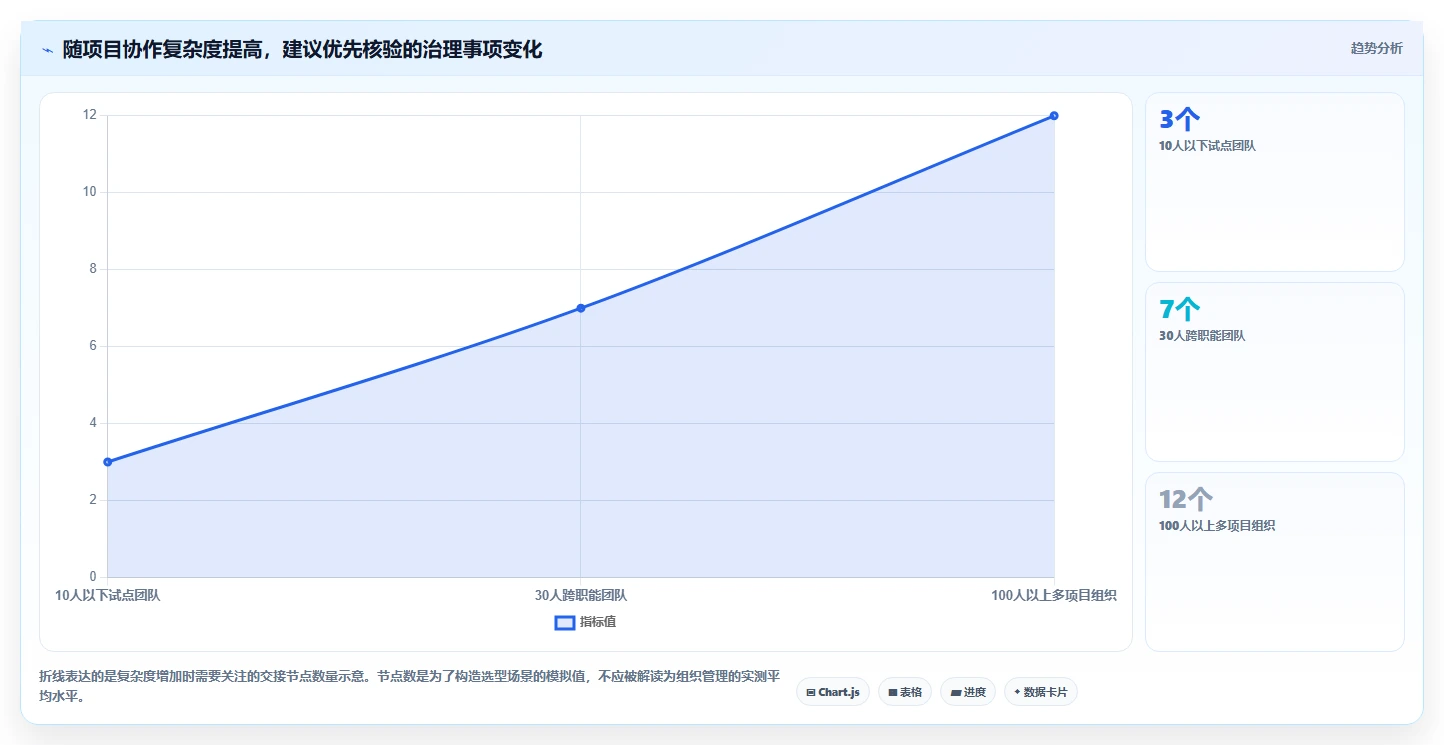Click the footnote text starting 折线表达的是

(x=409, y=687)
